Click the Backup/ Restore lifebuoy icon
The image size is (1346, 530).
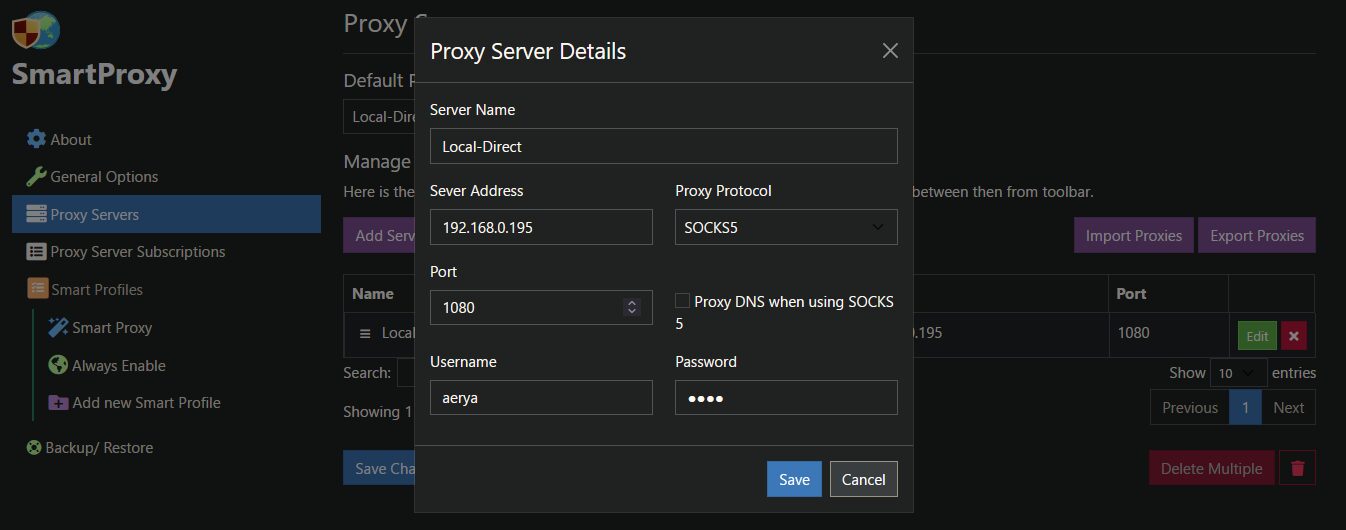click(33, 448)
